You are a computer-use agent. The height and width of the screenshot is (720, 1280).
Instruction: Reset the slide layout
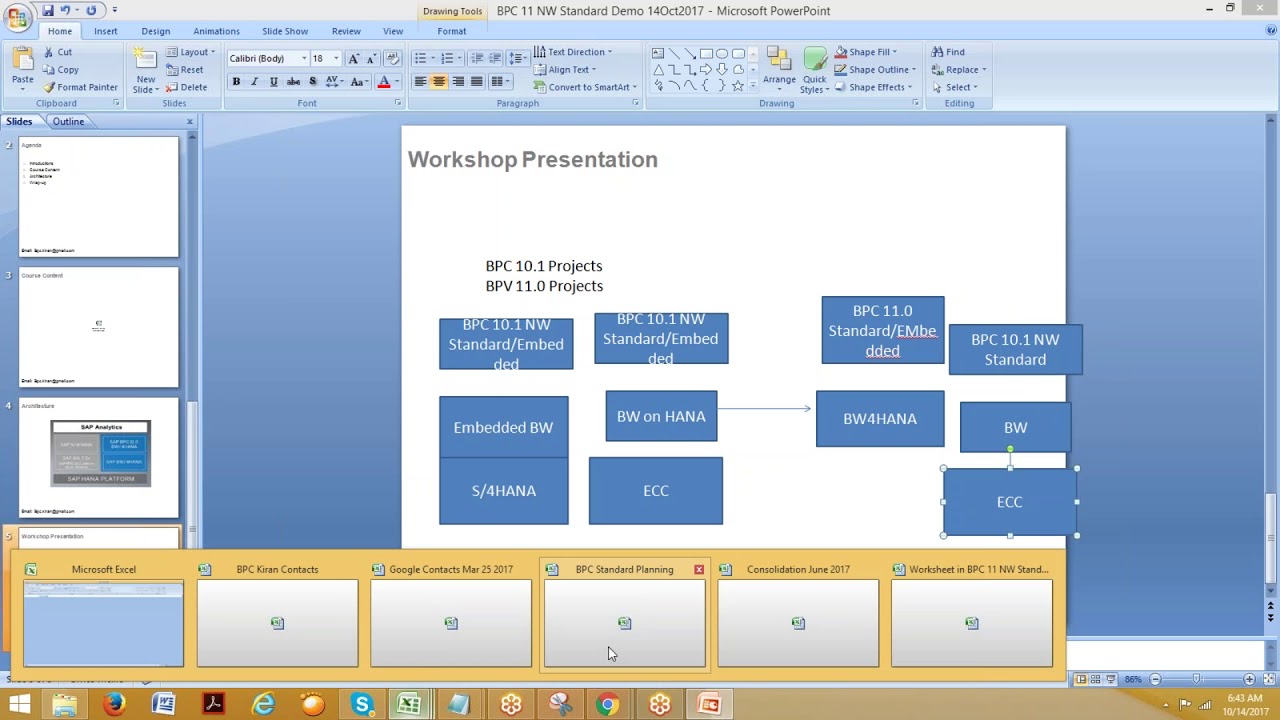point(186,70)
